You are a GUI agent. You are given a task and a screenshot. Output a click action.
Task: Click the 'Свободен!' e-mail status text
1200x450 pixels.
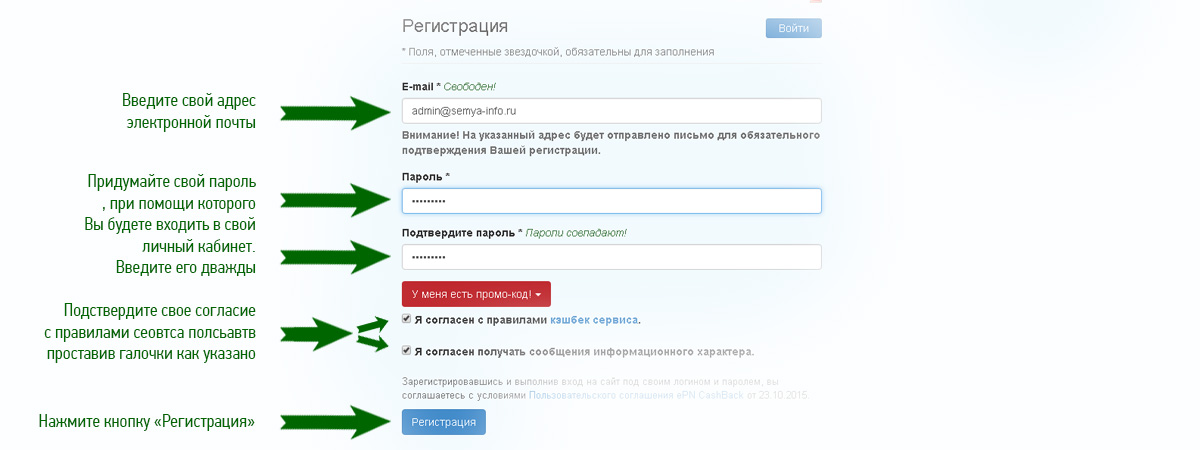tap(470, 87)
